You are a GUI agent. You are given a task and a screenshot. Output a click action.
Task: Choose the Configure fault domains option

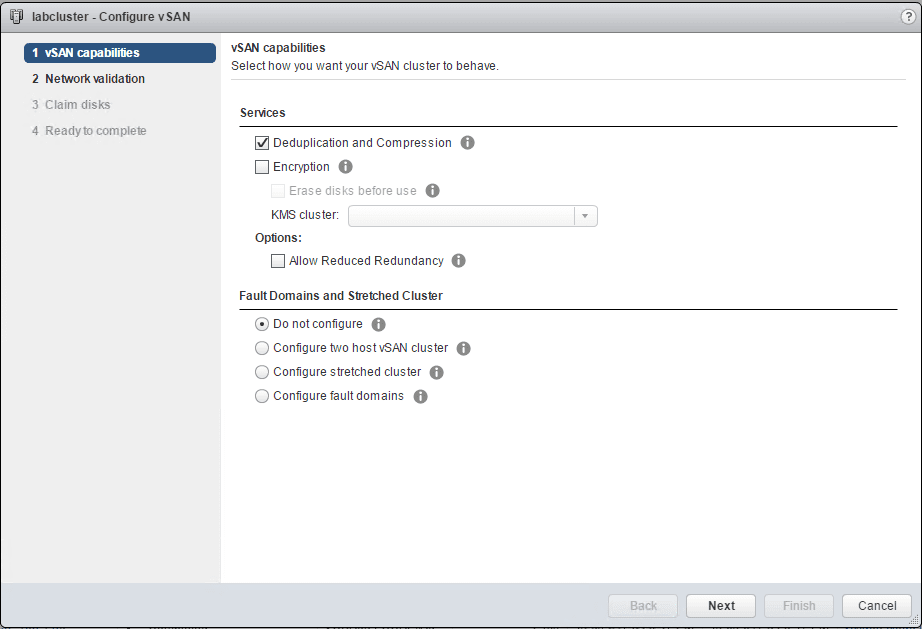coord(263,396)
